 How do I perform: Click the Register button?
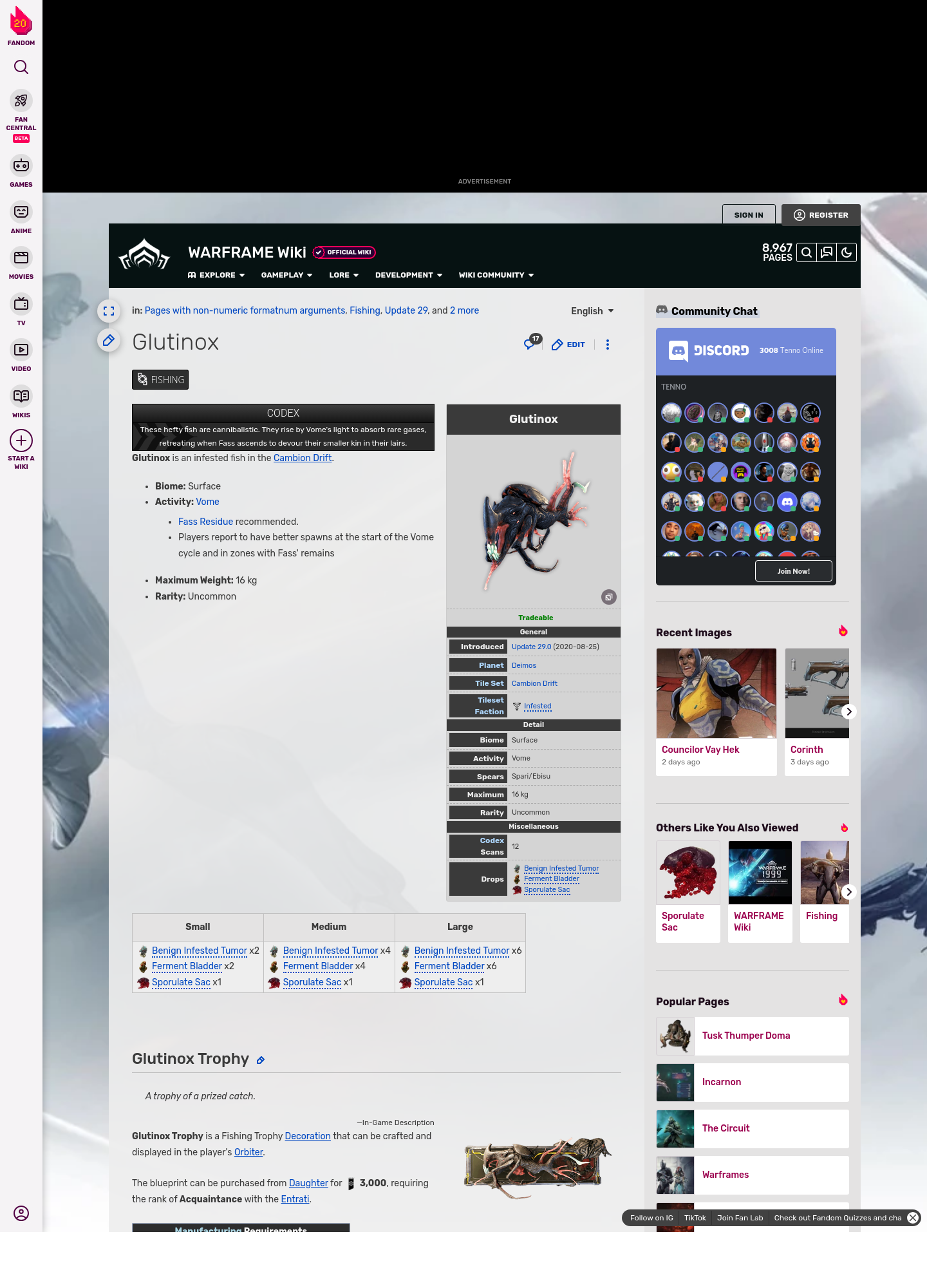coord(821,215)
